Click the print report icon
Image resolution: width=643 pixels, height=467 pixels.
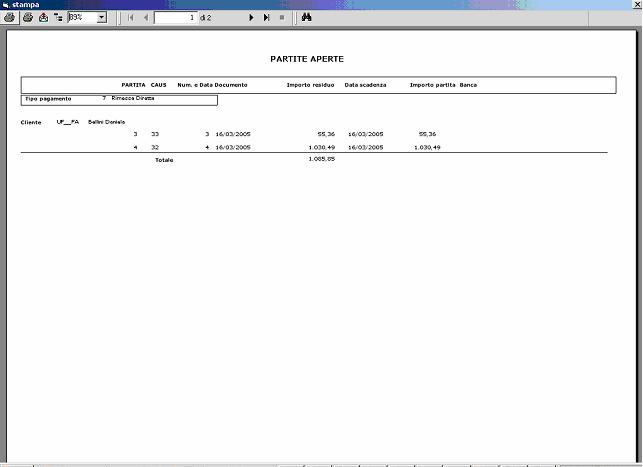9,18
